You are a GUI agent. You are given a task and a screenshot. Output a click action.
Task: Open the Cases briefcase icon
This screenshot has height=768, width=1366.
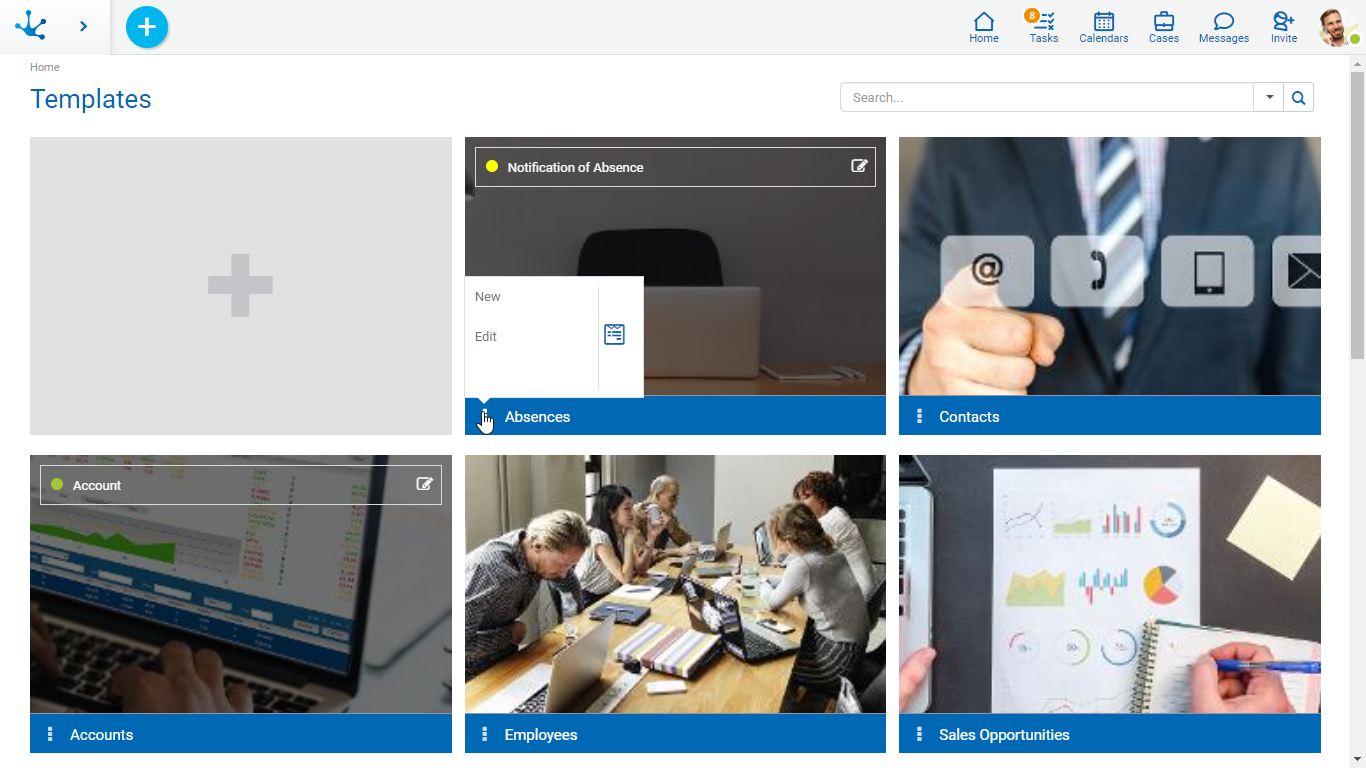coord(1163,27)
